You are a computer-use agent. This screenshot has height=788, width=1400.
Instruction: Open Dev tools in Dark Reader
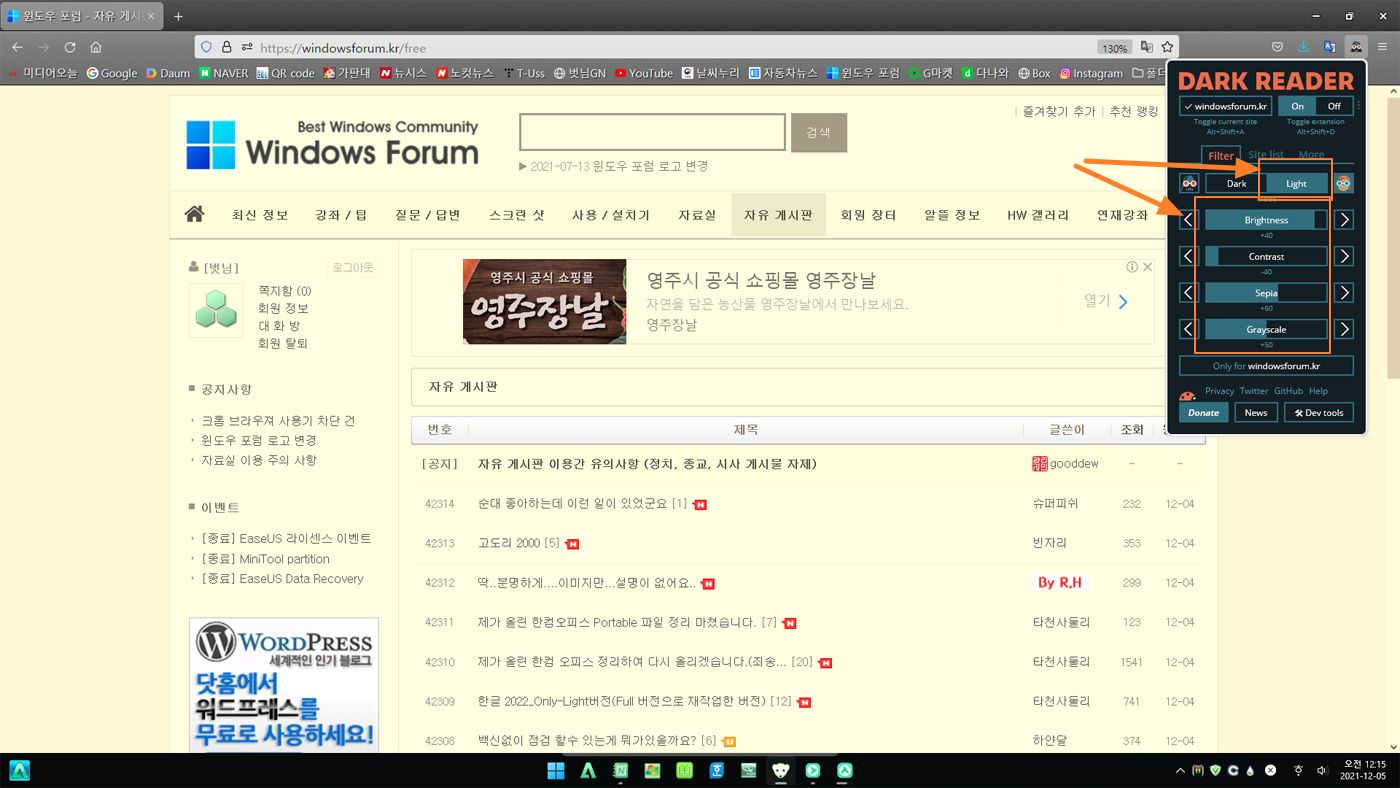click(1319, 412)
